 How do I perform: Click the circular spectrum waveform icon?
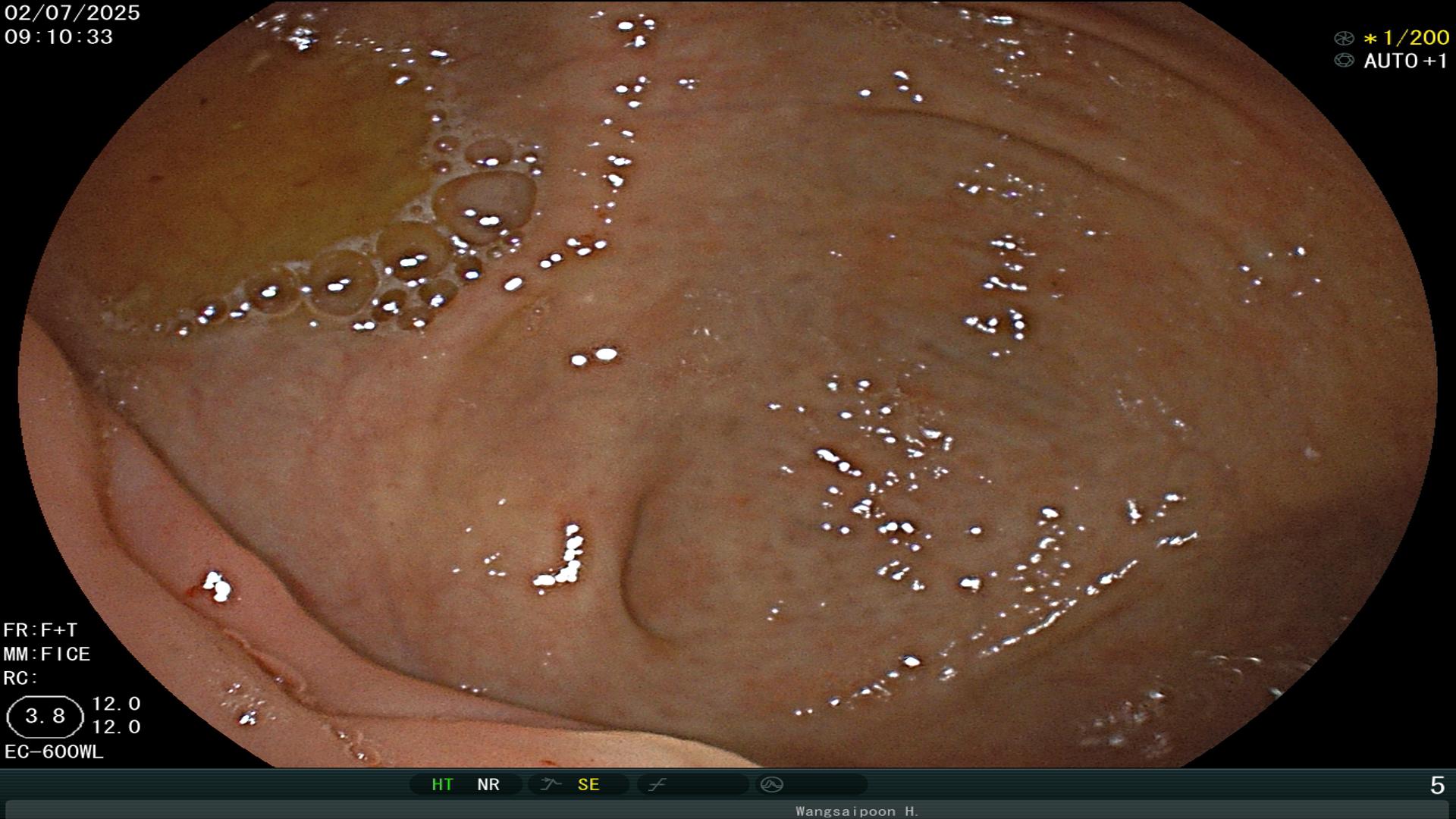771,784
